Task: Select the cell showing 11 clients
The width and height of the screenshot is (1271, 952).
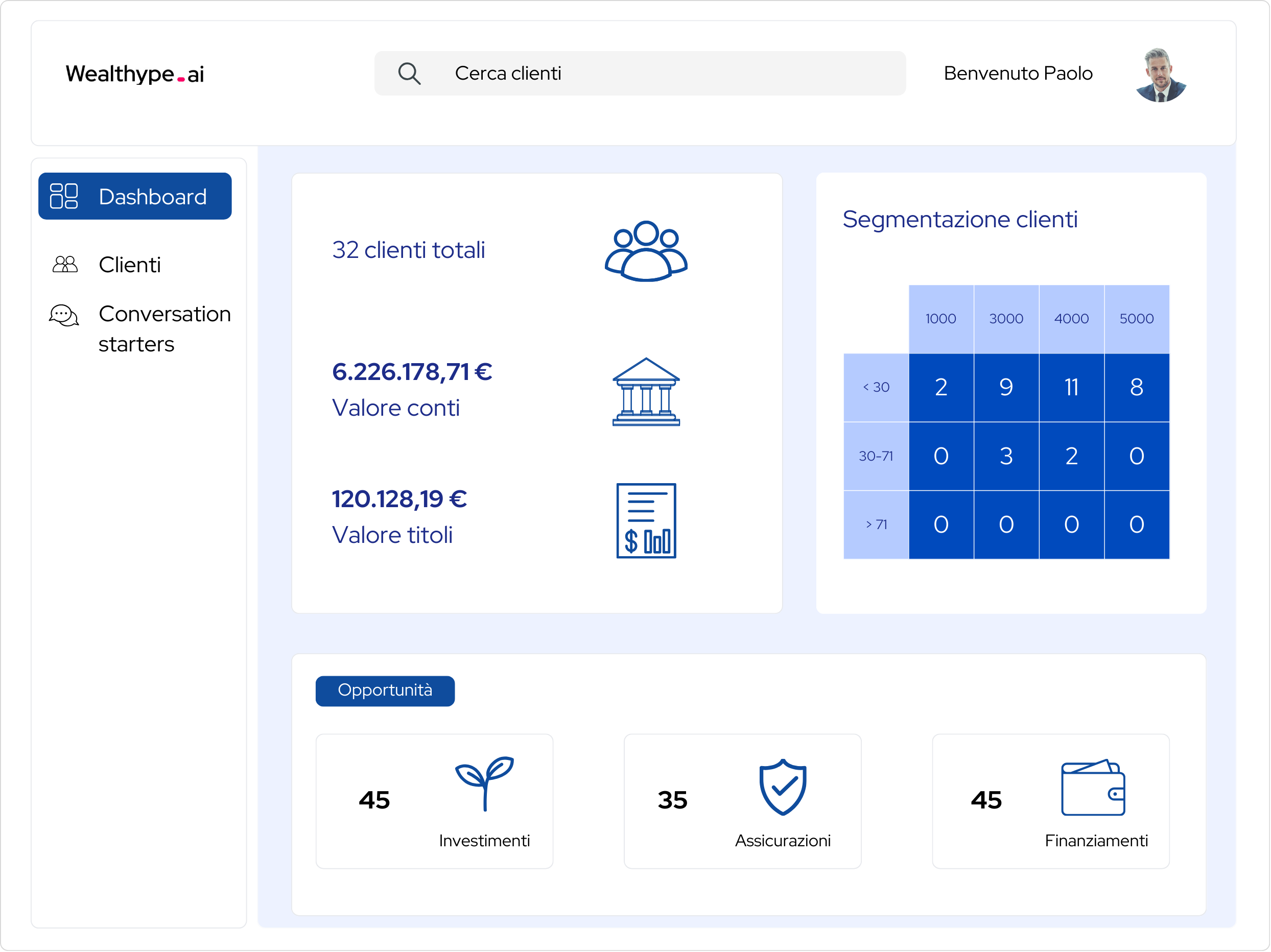Action: click(x=1071, y=387)
